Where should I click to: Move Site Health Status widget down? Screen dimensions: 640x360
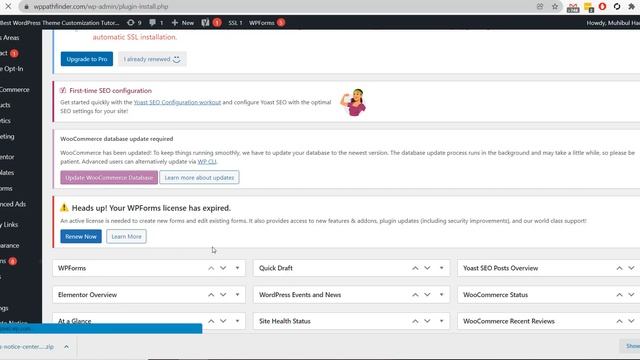pos(427,321)
